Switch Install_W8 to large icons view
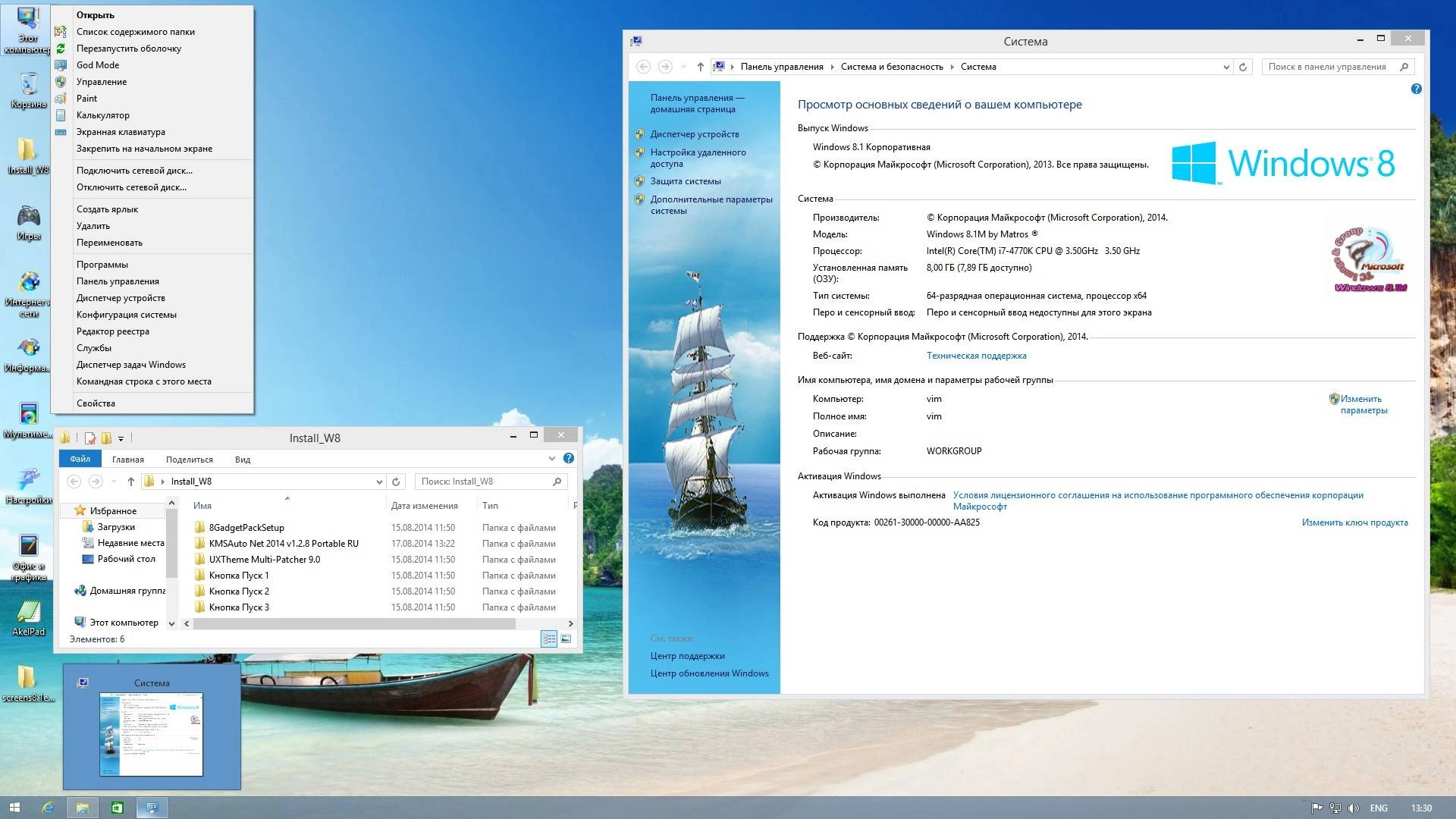The height and width of the screenshot is (819, 1456). pyautogui.click(x=566, y=639)
